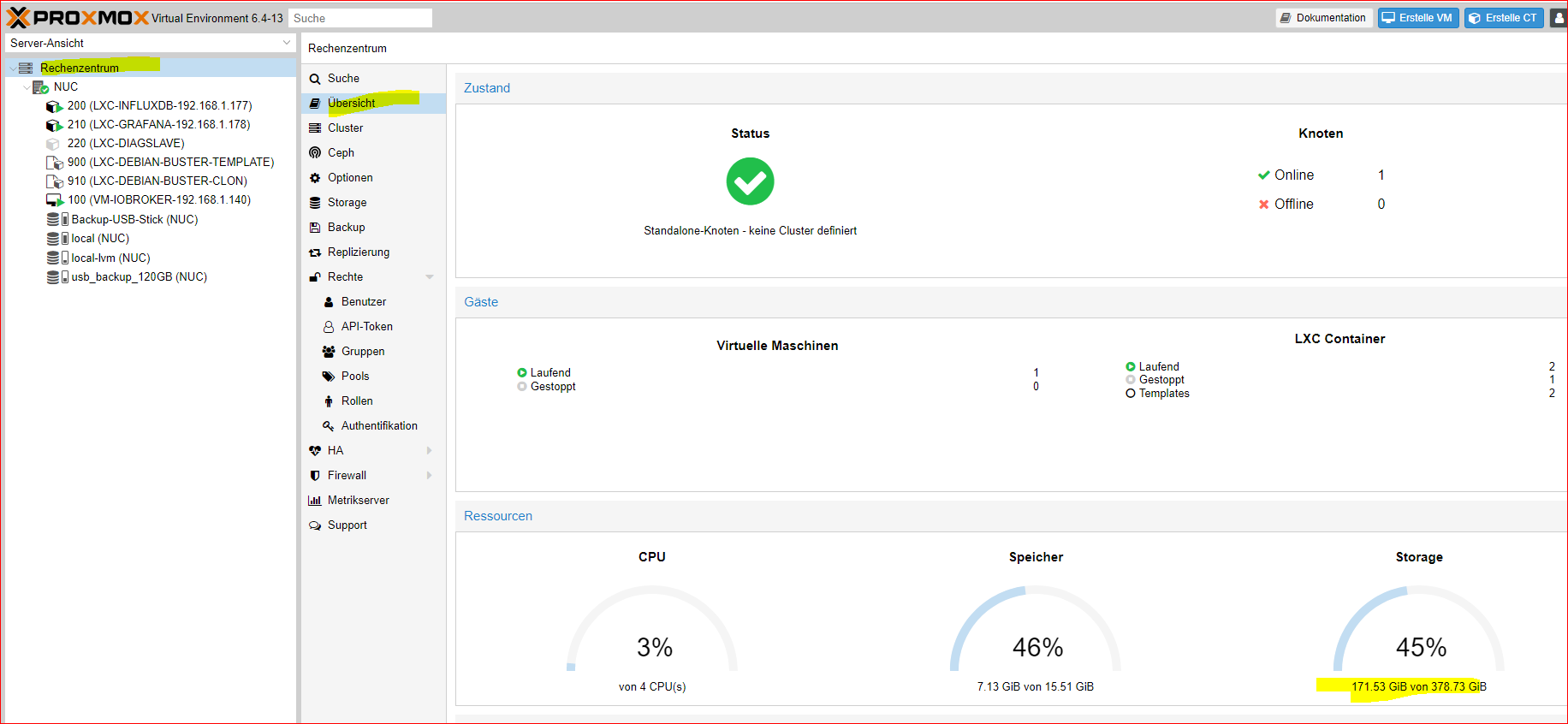Collapse the NUC node in tree
Image resolution: width=1568 pixels, height=724 pixels.
click(27, 87)
